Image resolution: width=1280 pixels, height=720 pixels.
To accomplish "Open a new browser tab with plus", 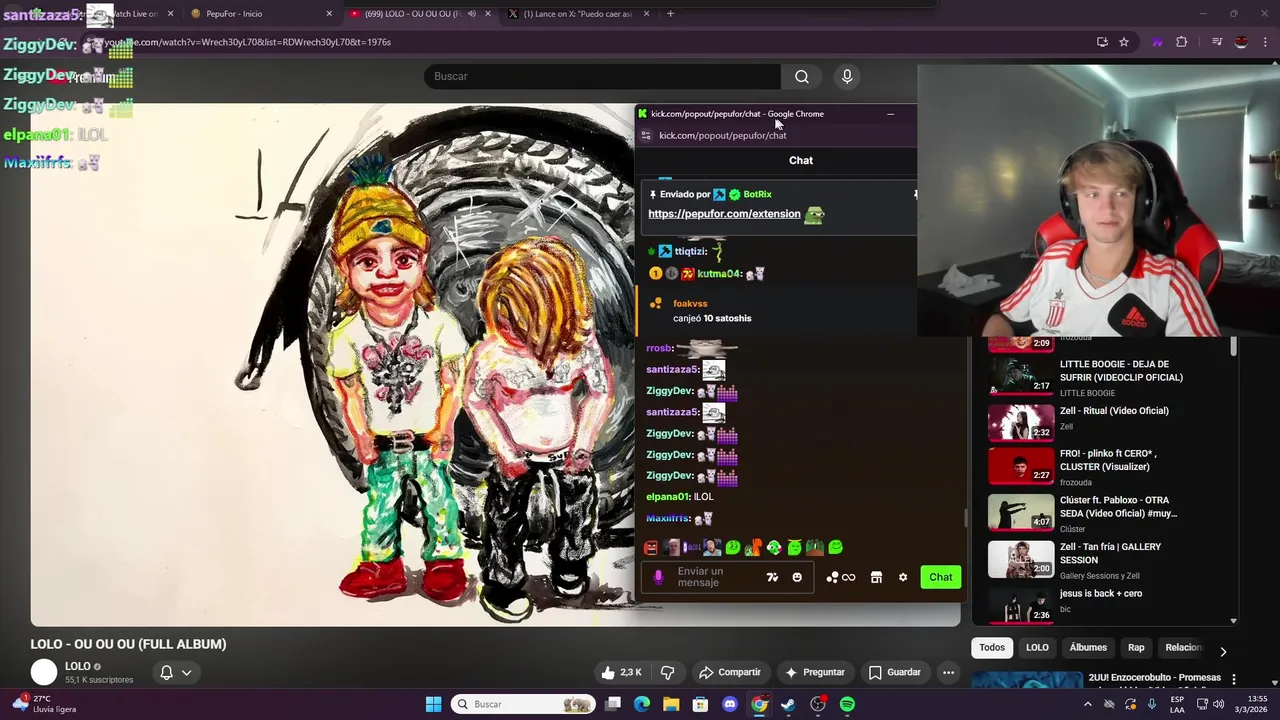I will click(670, 14).
